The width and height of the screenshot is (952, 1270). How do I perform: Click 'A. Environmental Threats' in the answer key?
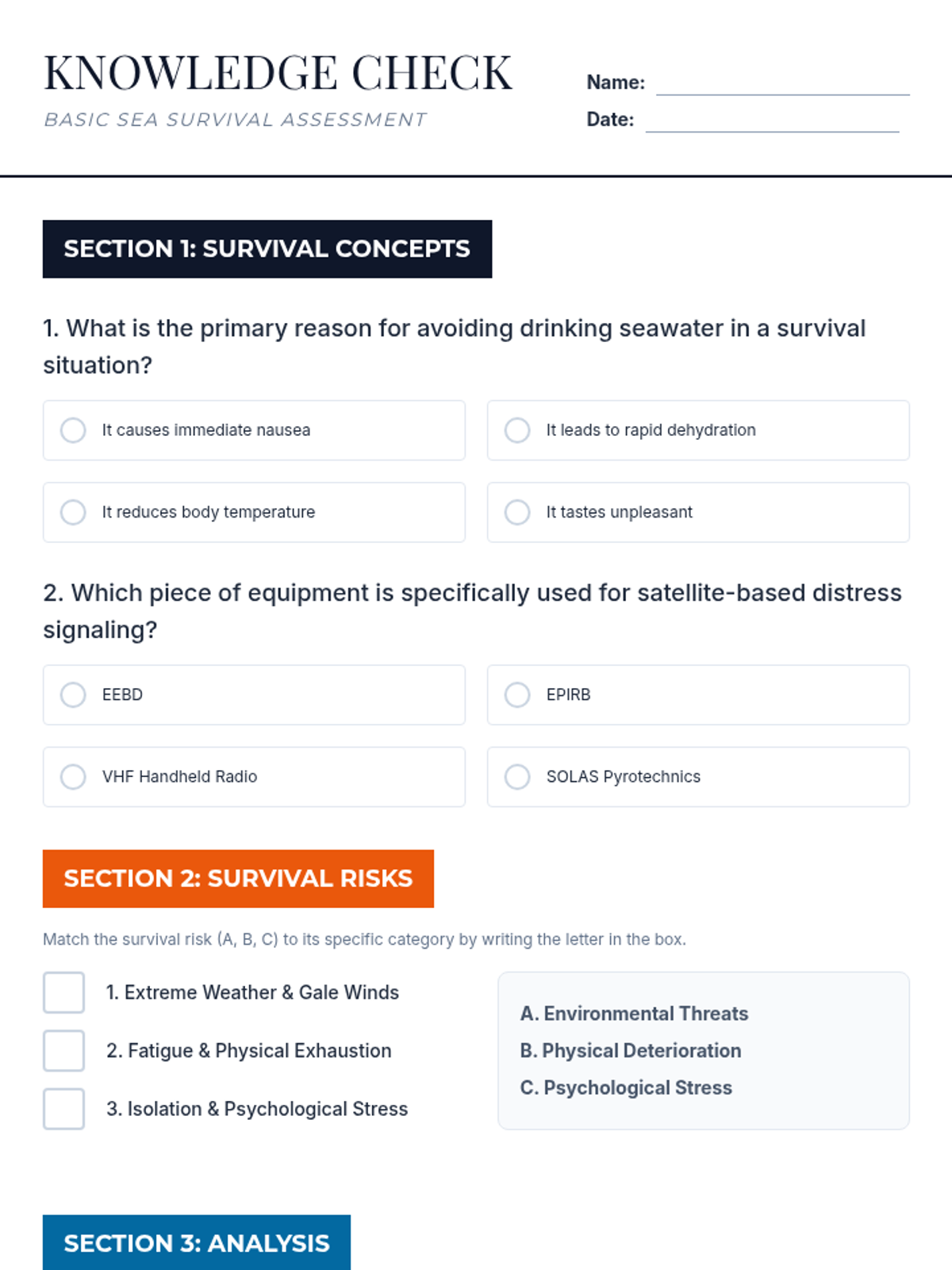[x=634, y=1014]
